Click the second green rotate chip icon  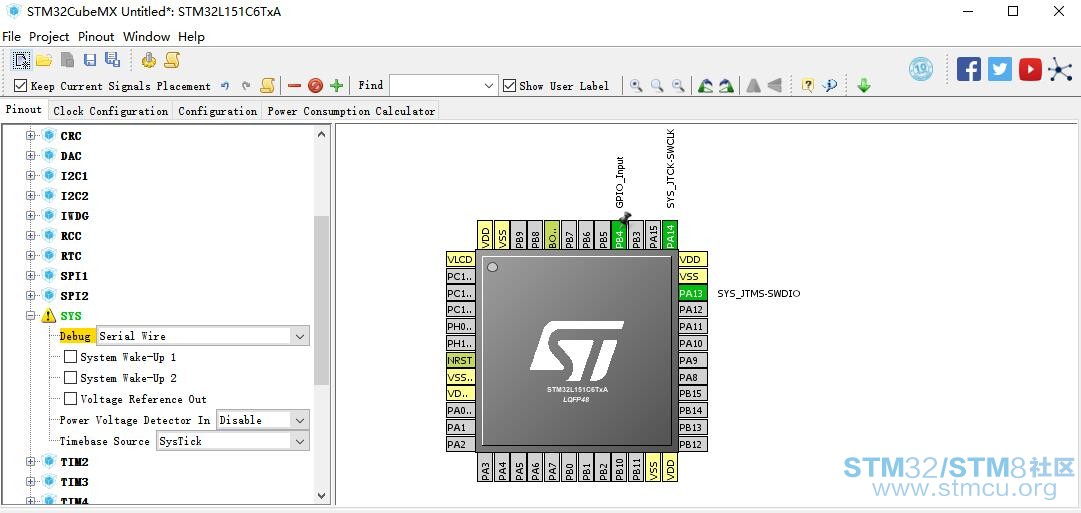click(x=726, y=86)
